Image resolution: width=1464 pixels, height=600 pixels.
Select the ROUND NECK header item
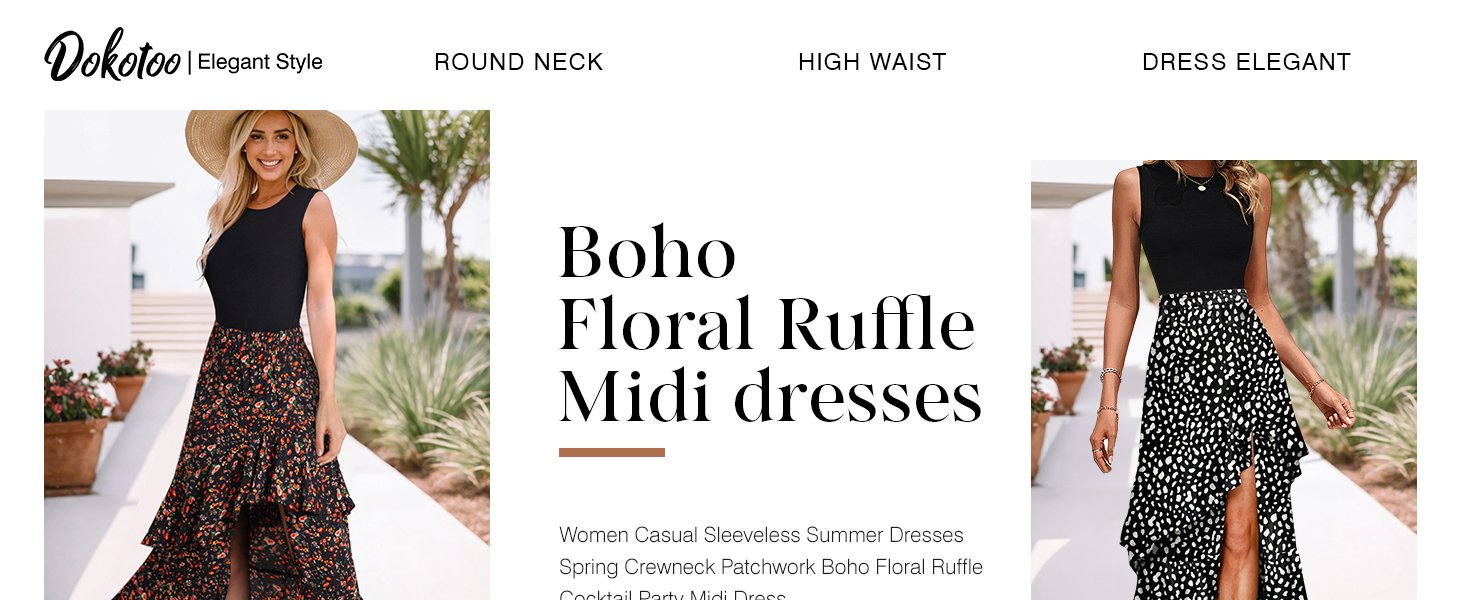pos(518,62)
